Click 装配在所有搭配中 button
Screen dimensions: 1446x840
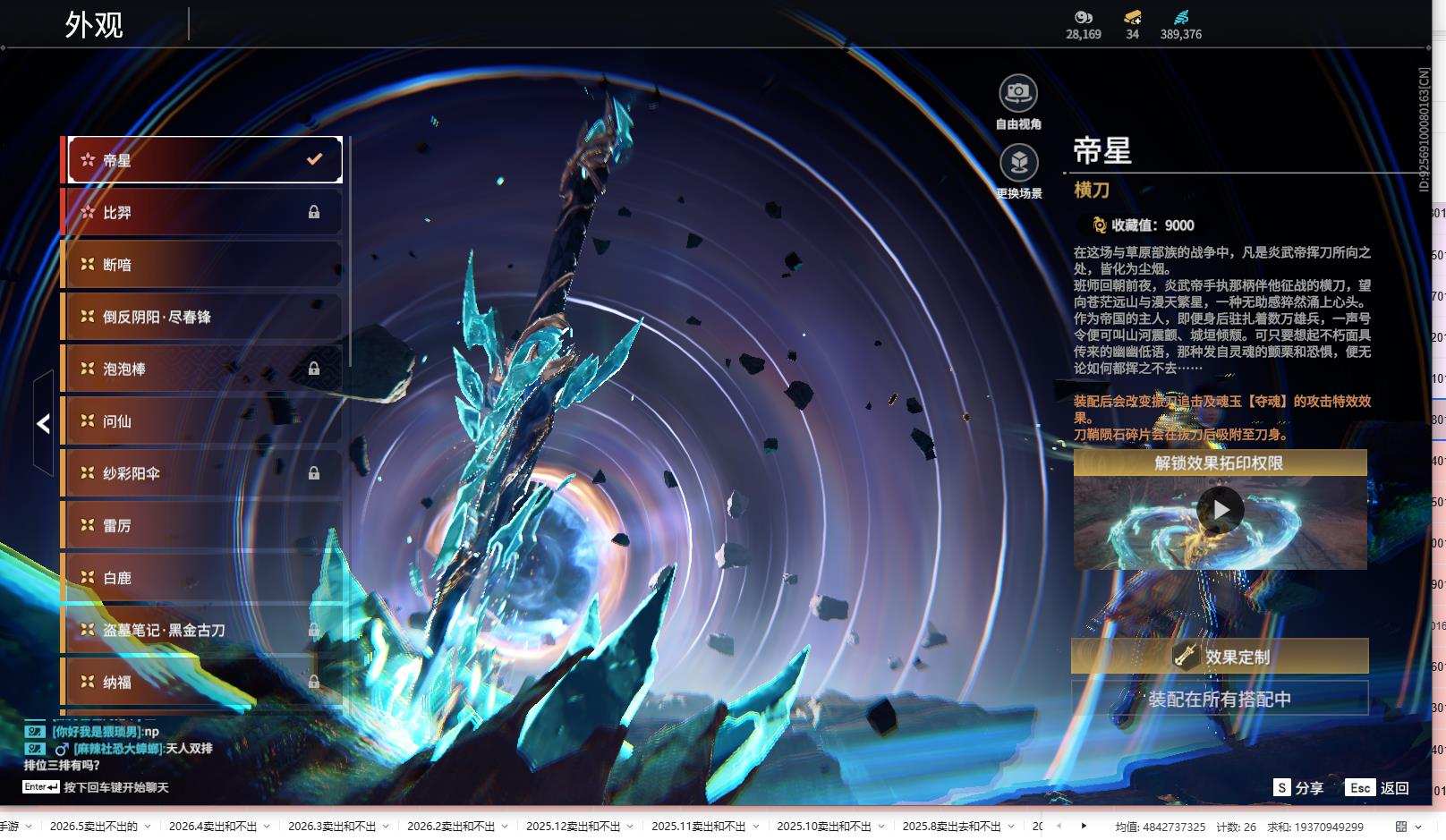(x=1220, y=699)
